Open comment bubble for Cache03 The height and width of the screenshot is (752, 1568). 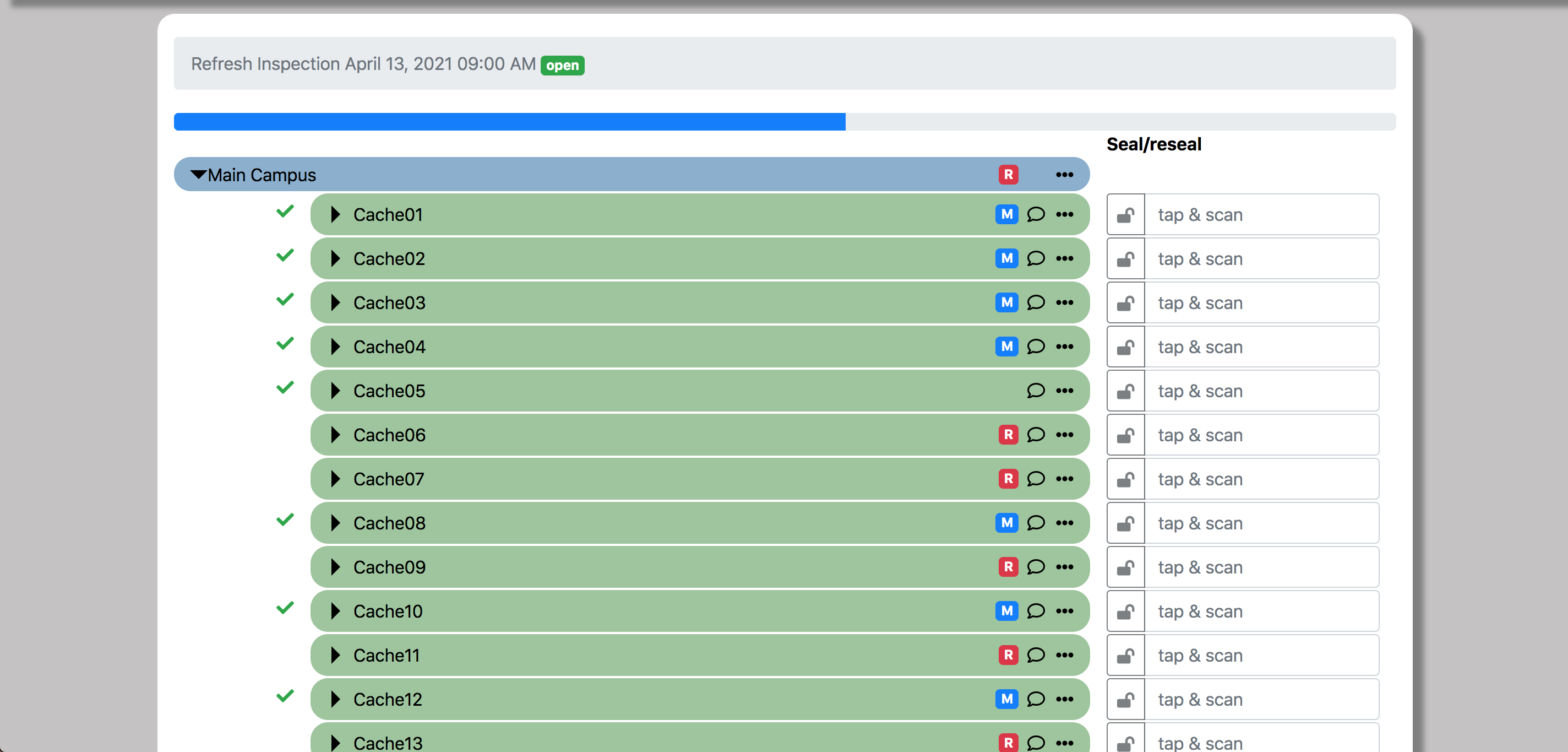point(1036,302)
